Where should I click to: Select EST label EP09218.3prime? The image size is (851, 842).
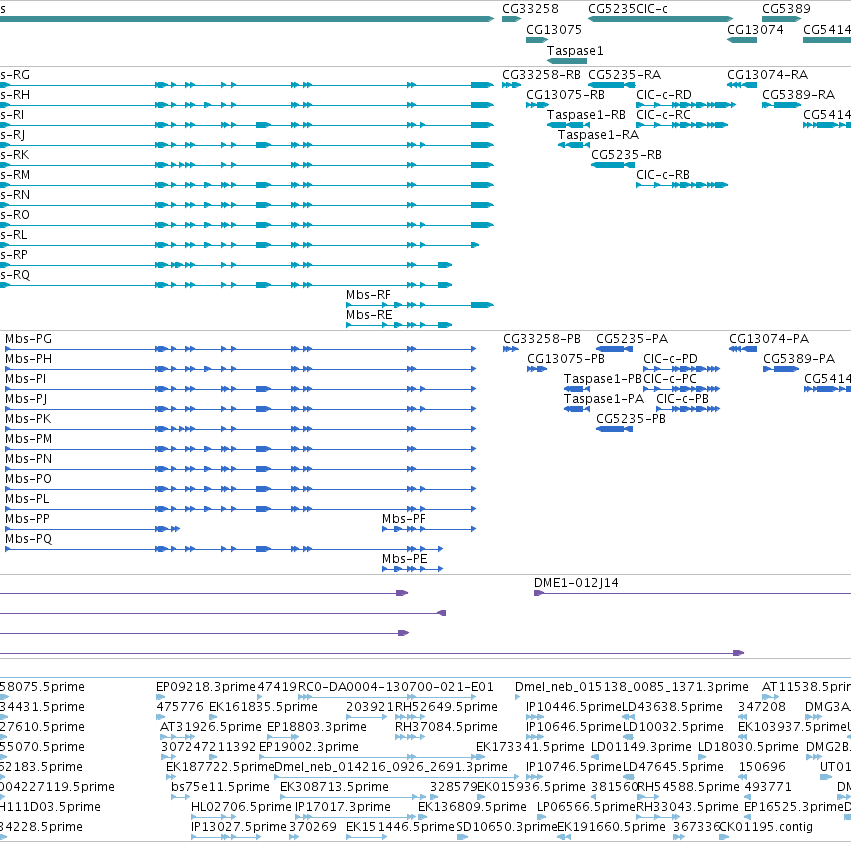tap(205, 687)
